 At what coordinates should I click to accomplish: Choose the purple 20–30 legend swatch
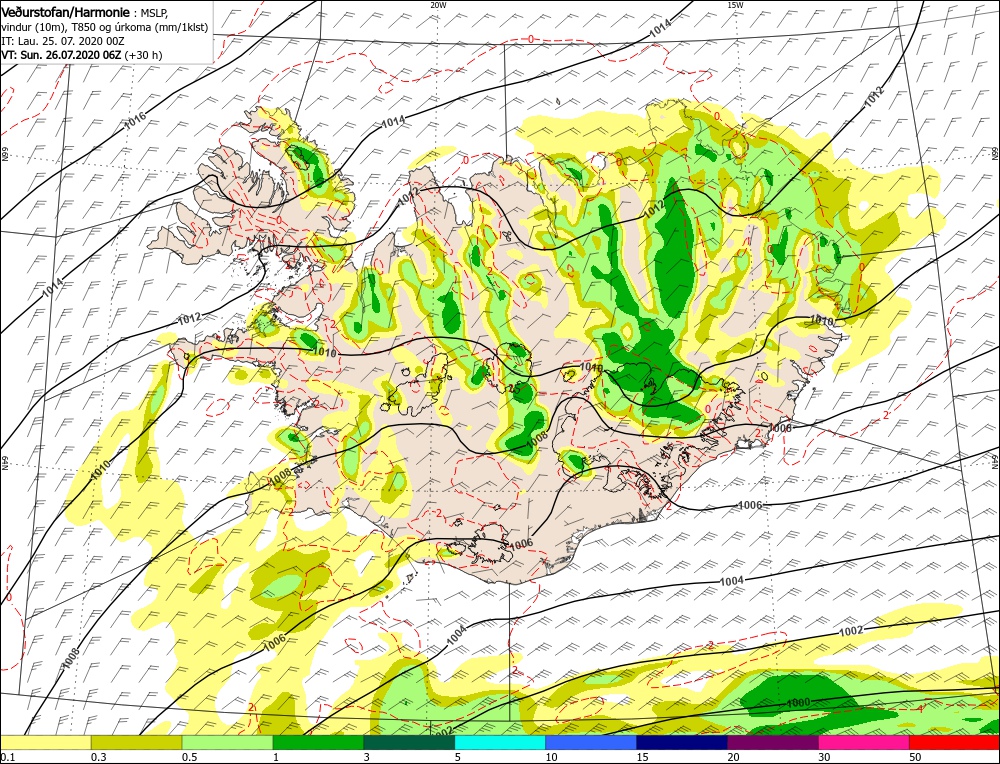[772, 742]
